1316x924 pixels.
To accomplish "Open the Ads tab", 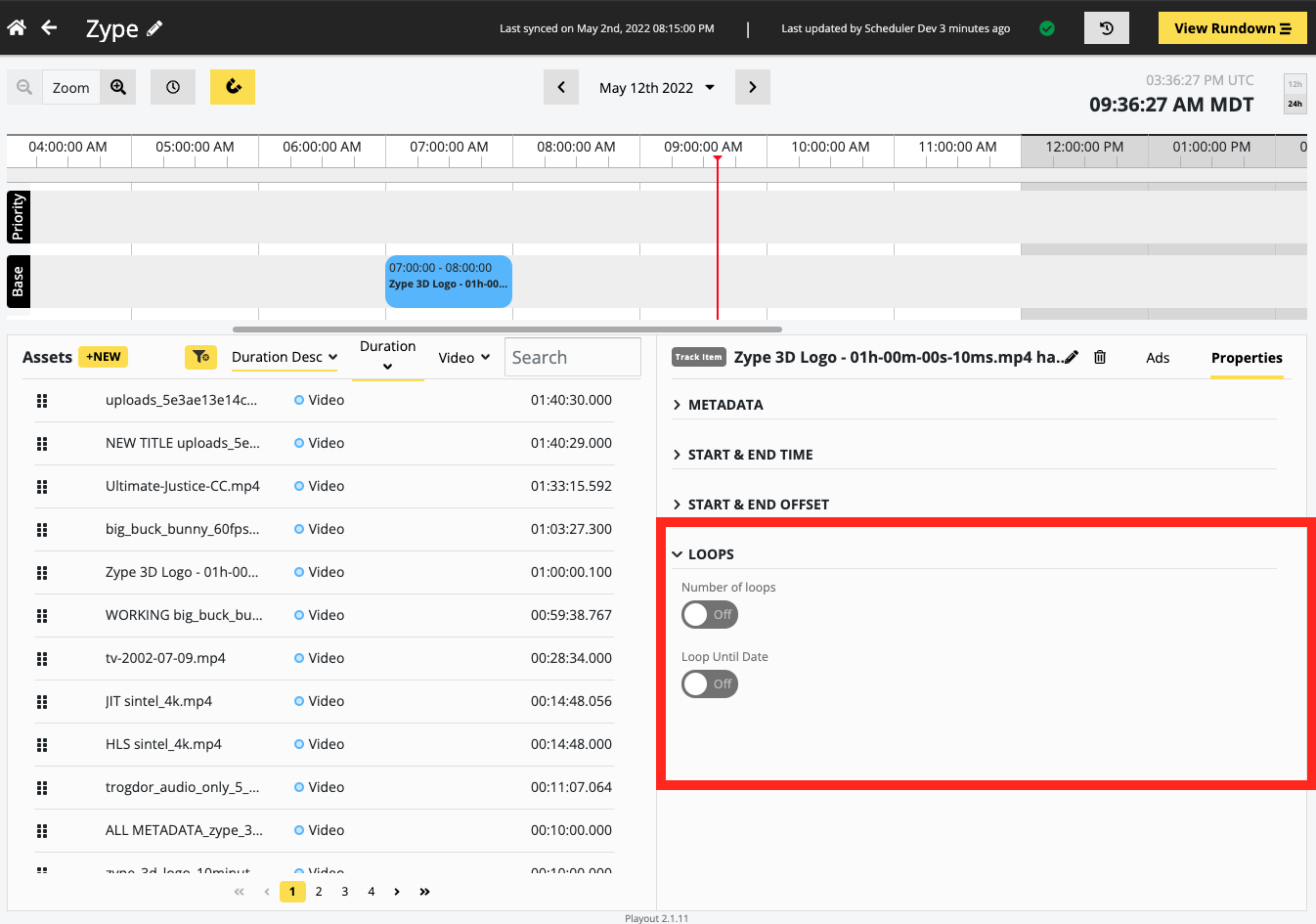I will pyautogui.click(x=1158, y=358).
